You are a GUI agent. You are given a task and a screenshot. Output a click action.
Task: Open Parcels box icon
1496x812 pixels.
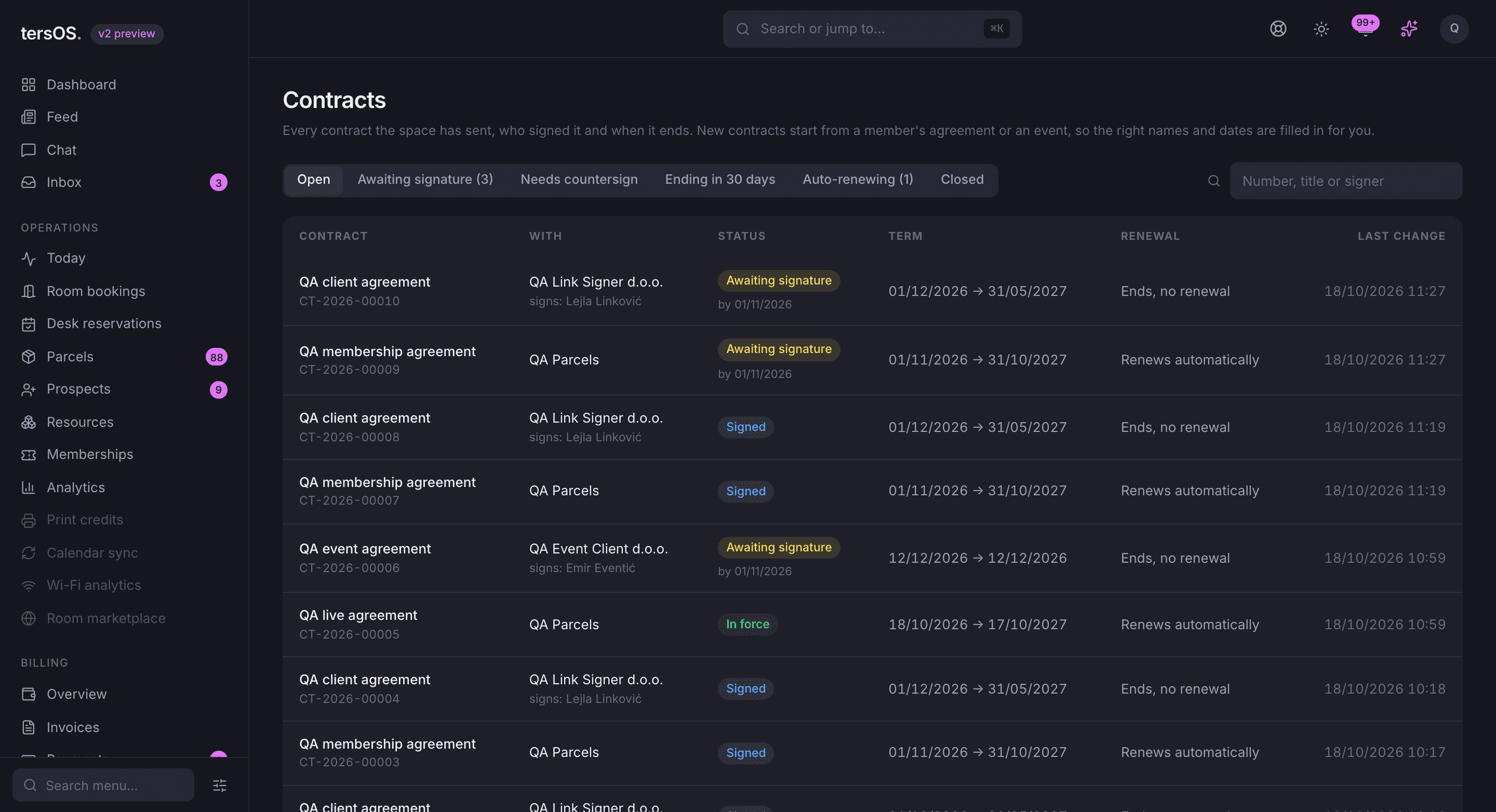(29, 357)
